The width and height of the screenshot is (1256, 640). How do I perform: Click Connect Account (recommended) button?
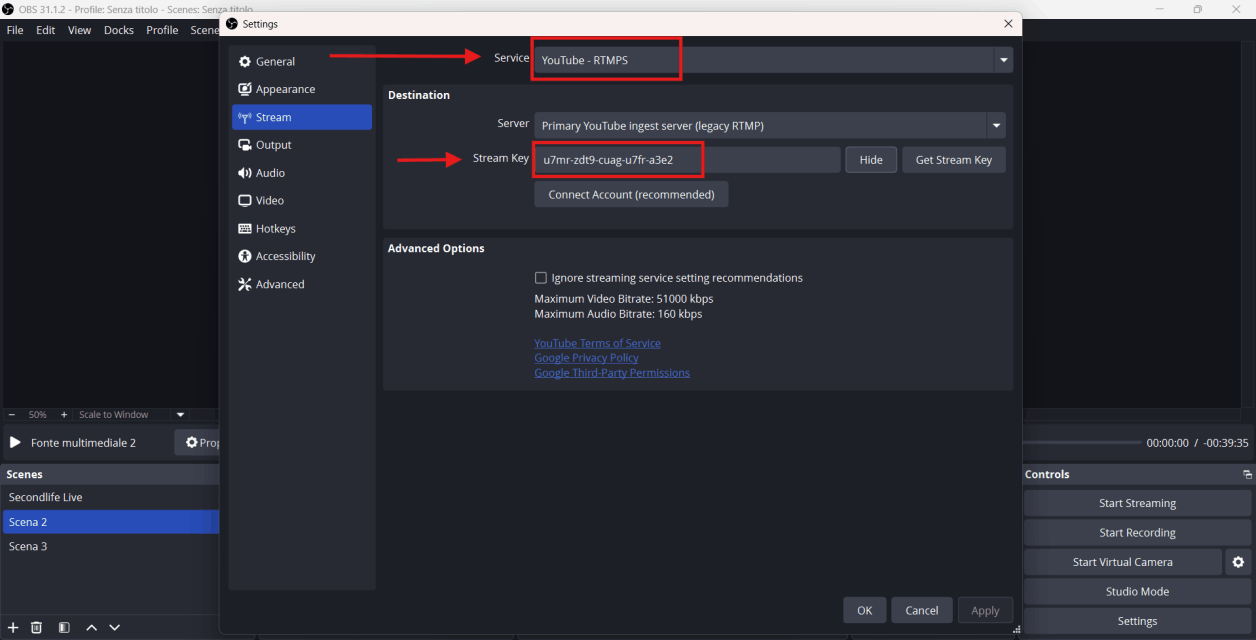pos(631,194)
